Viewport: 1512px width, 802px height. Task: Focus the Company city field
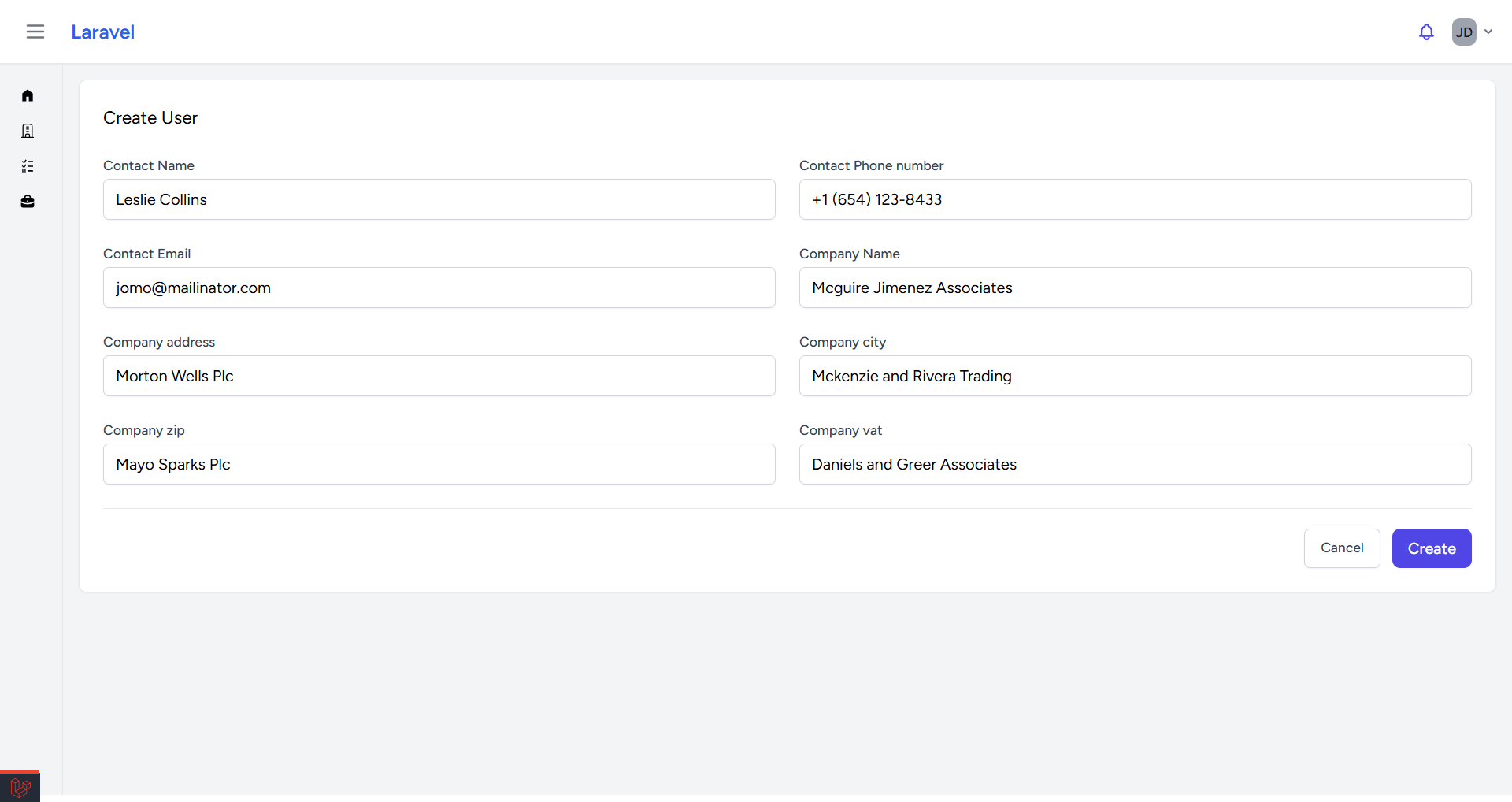coord(1136,376)
